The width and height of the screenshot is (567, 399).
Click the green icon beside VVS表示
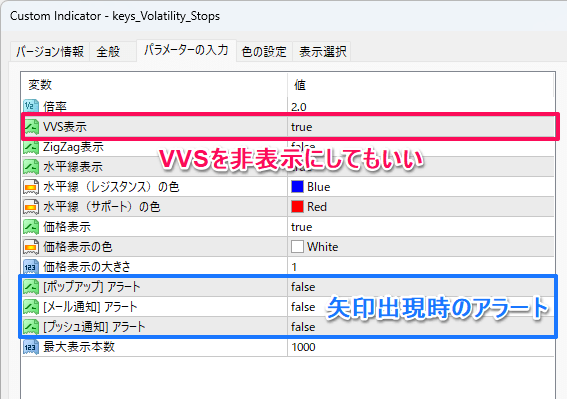31,127
